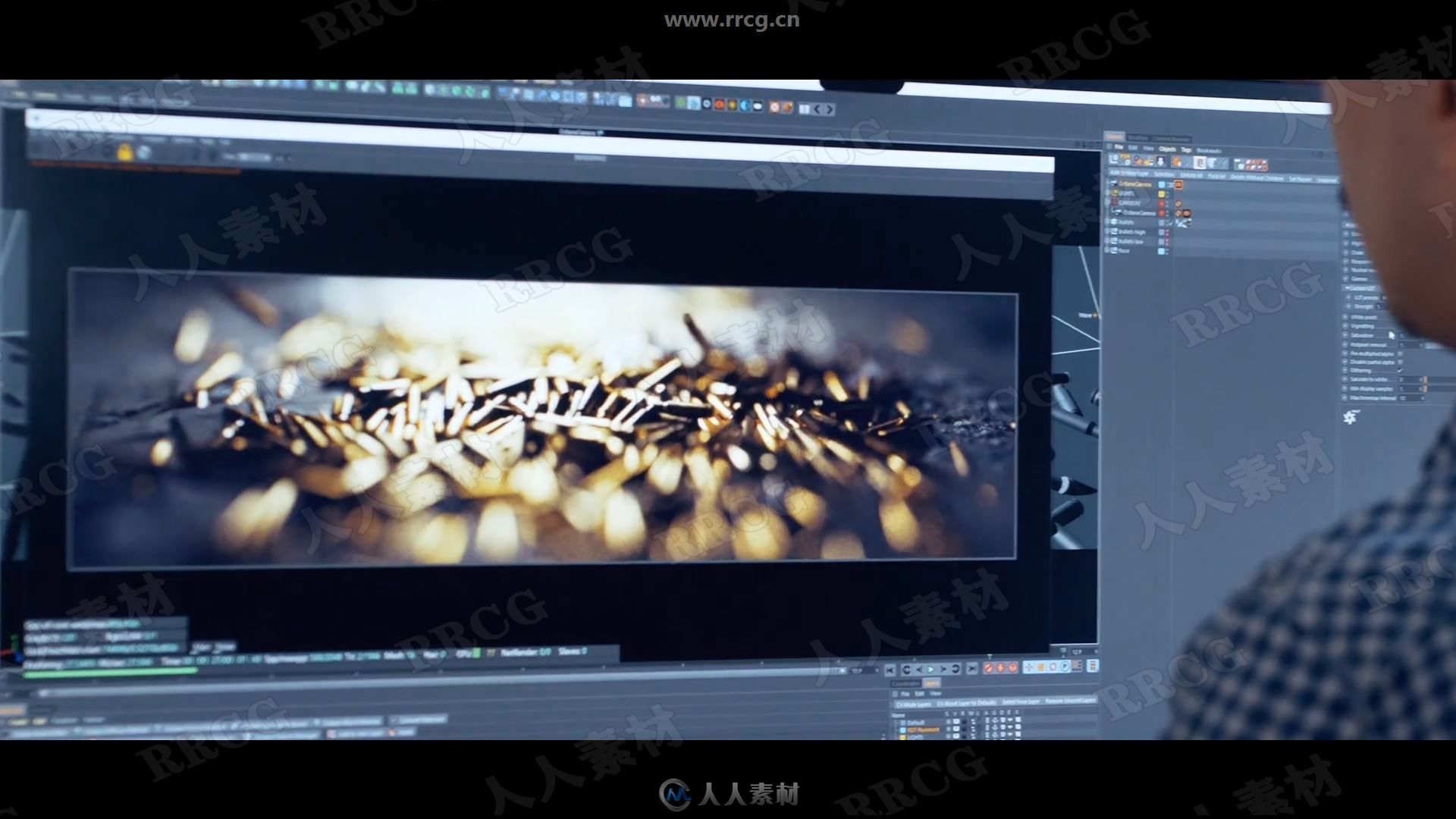This screenshot has height=819, width=1456.
Task: Click the right arrow in top toolbar
Action: [x=830, y=109]
